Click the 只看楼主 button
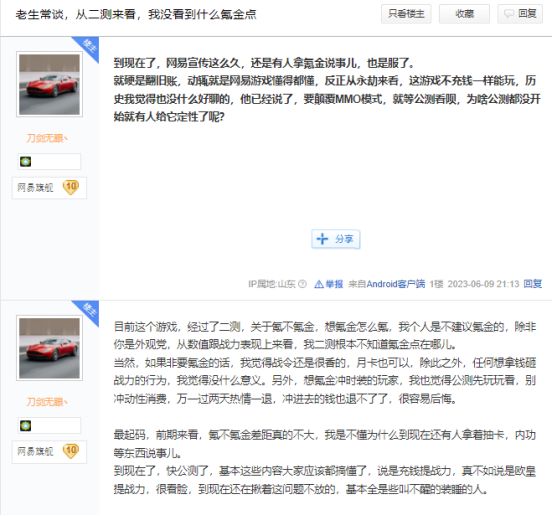552x516 pixels. [406, 14]
